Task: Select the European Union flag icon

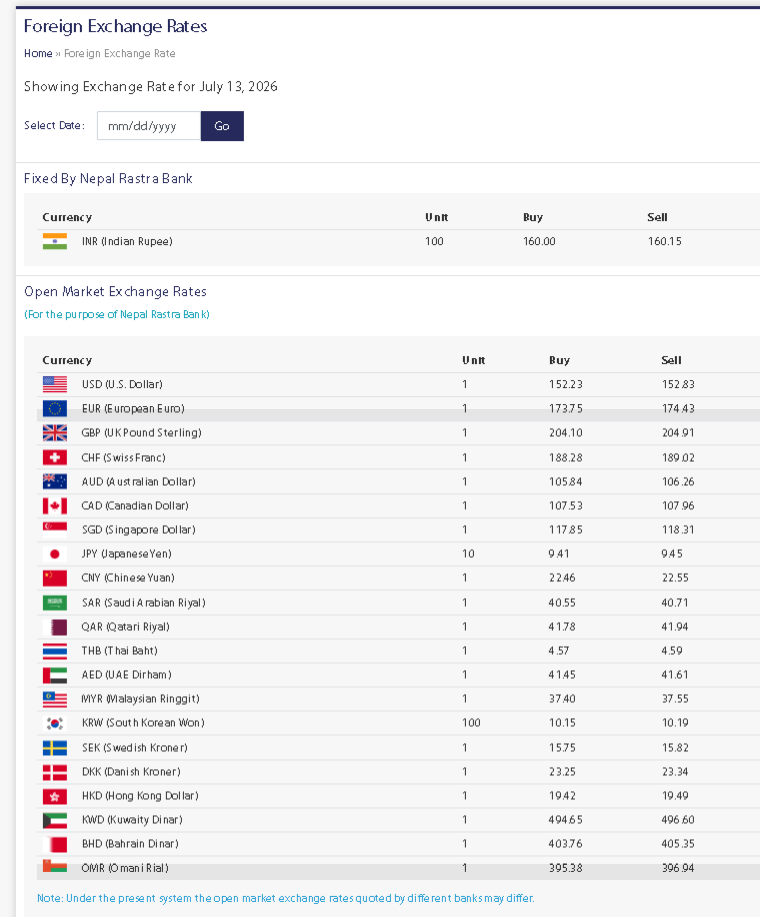Action: point(54,408)
